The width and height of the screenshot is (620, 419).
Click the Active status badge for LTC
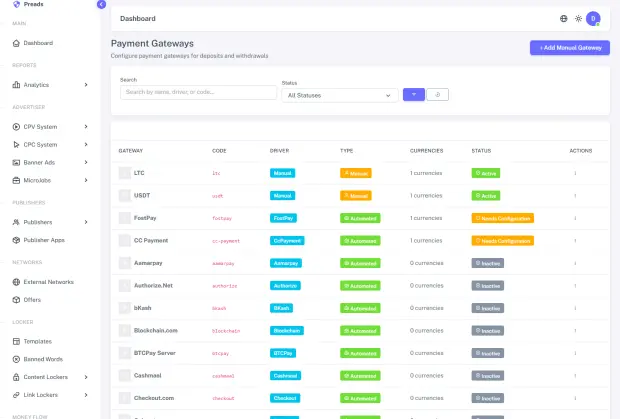(486, 173)
